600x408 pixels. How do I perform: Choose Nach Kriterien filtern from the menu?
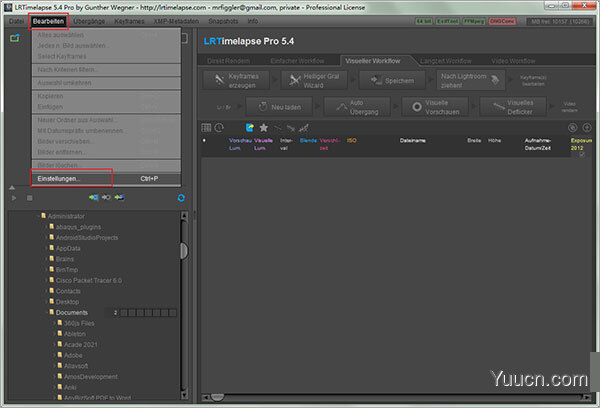pos(106,70)
